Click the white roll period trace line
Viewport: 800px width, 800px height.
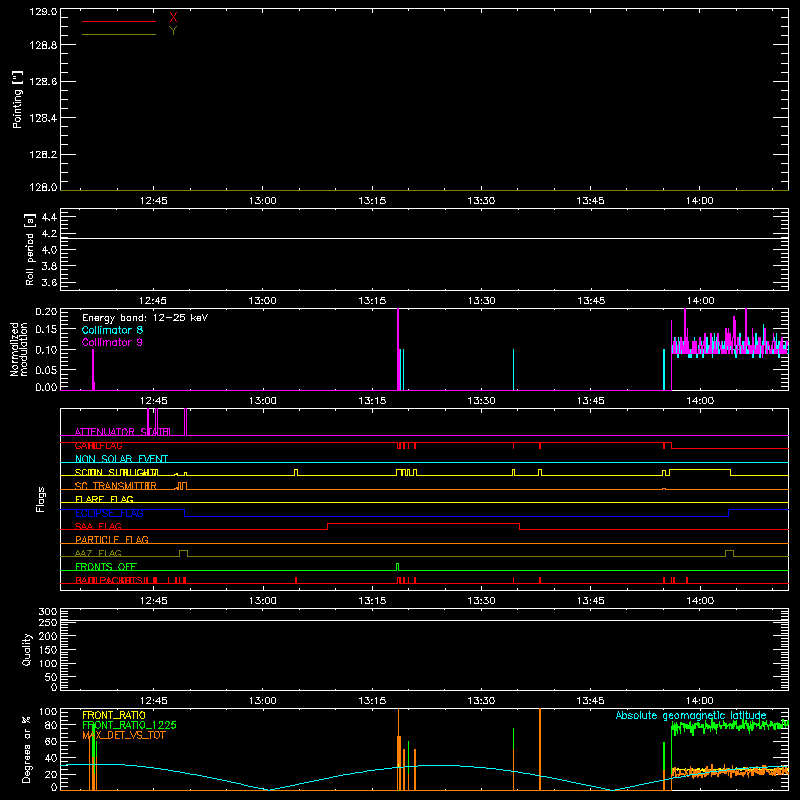[424, 238]
